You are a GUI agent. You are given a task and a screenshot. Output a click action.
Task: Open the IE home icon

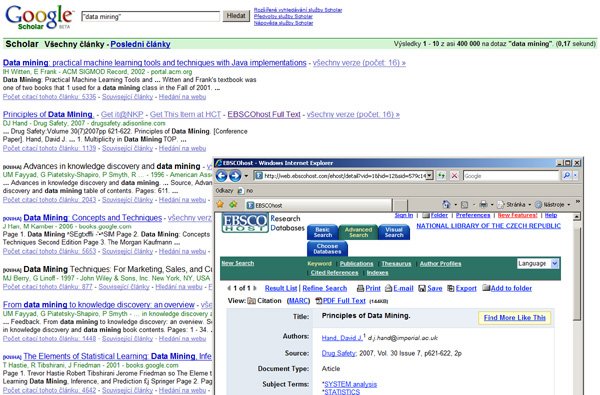[446, 204]
